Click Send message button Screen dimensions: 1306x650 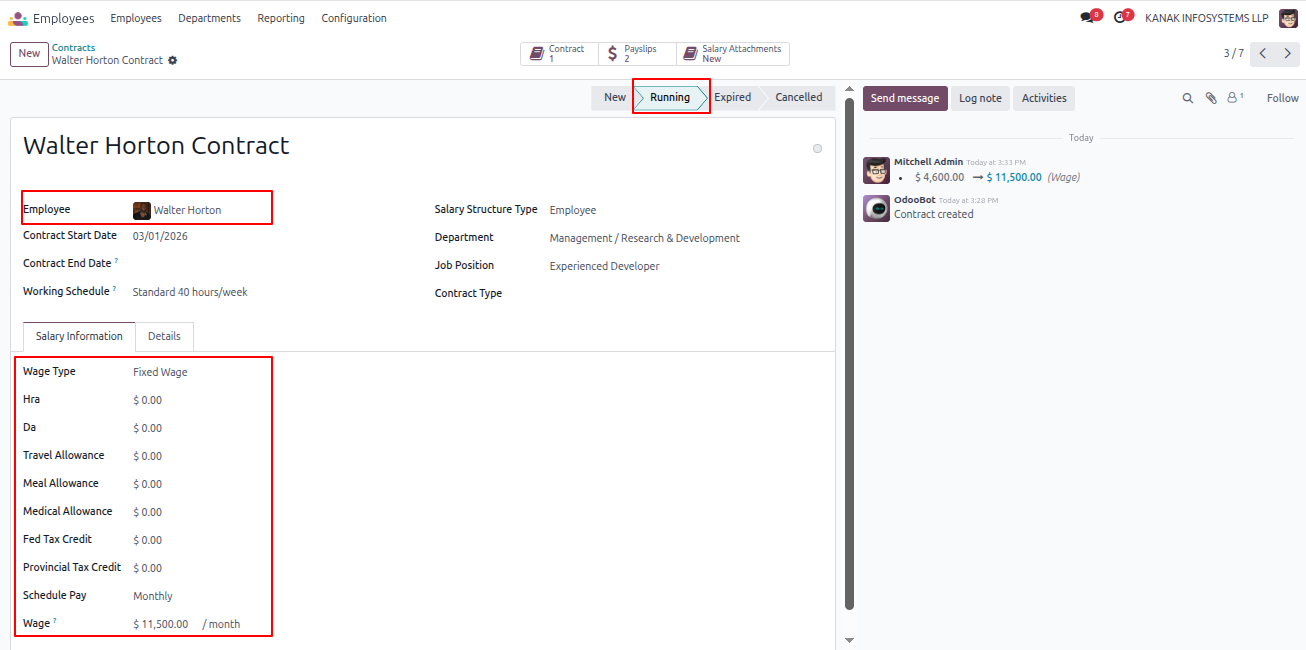905,98
